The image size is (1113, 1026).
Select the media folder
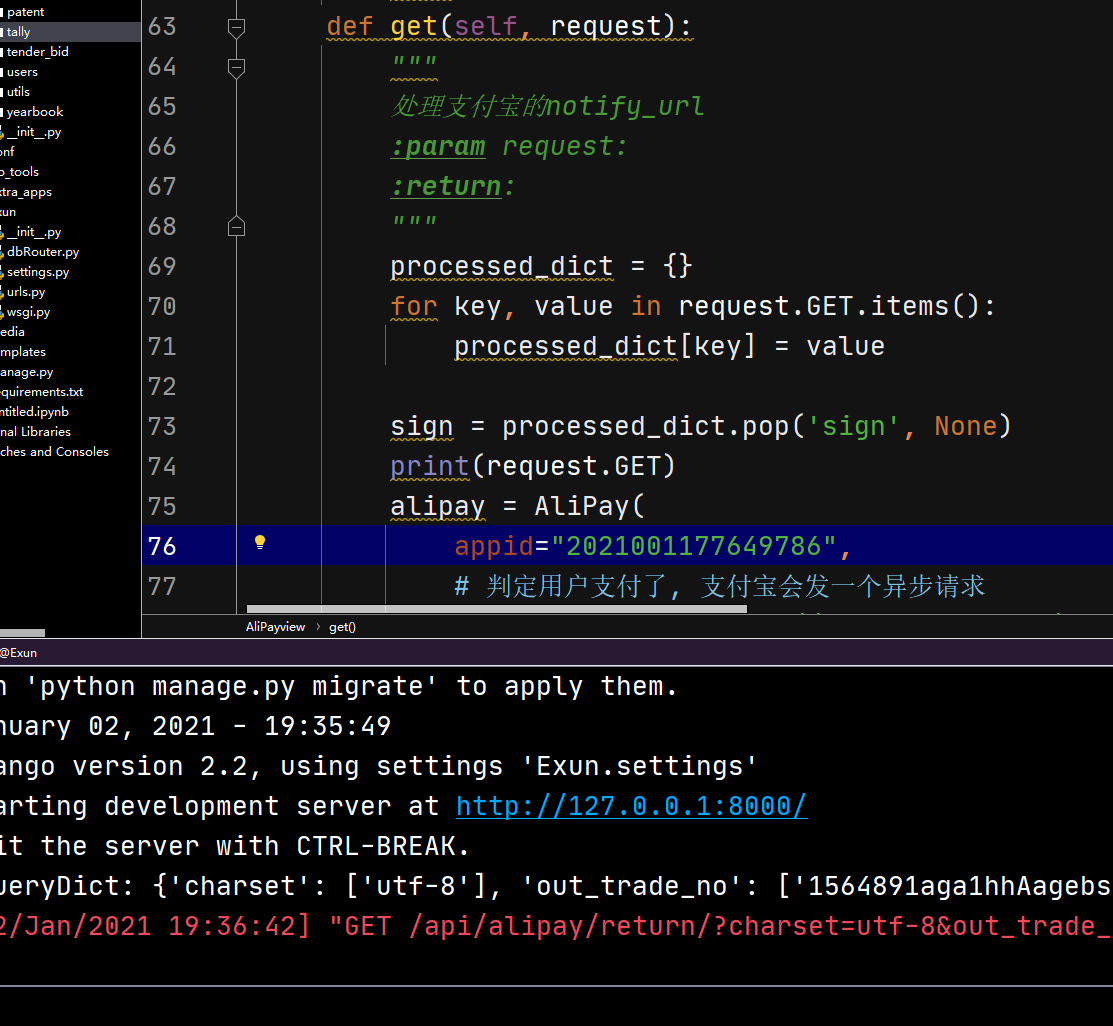coord(13,332)
